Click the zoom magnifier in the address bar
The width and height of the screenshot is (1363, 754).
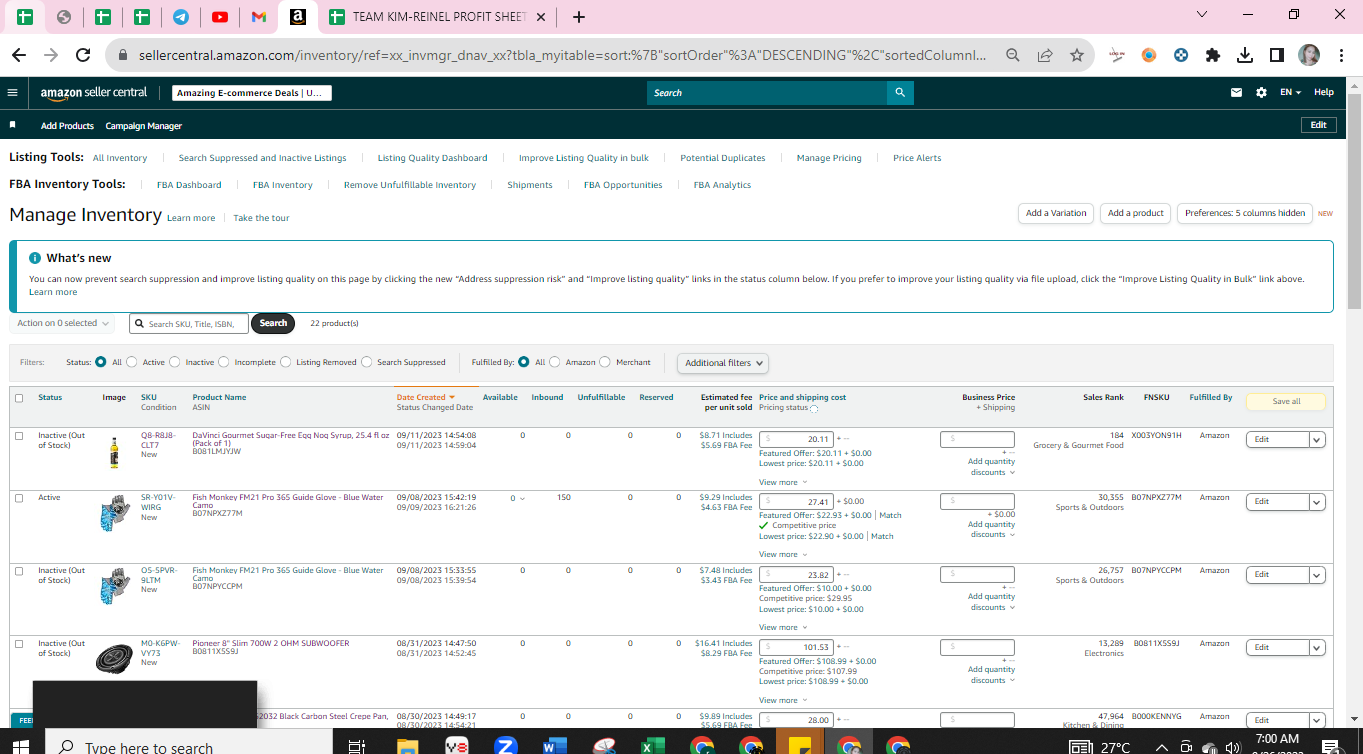1013,55
